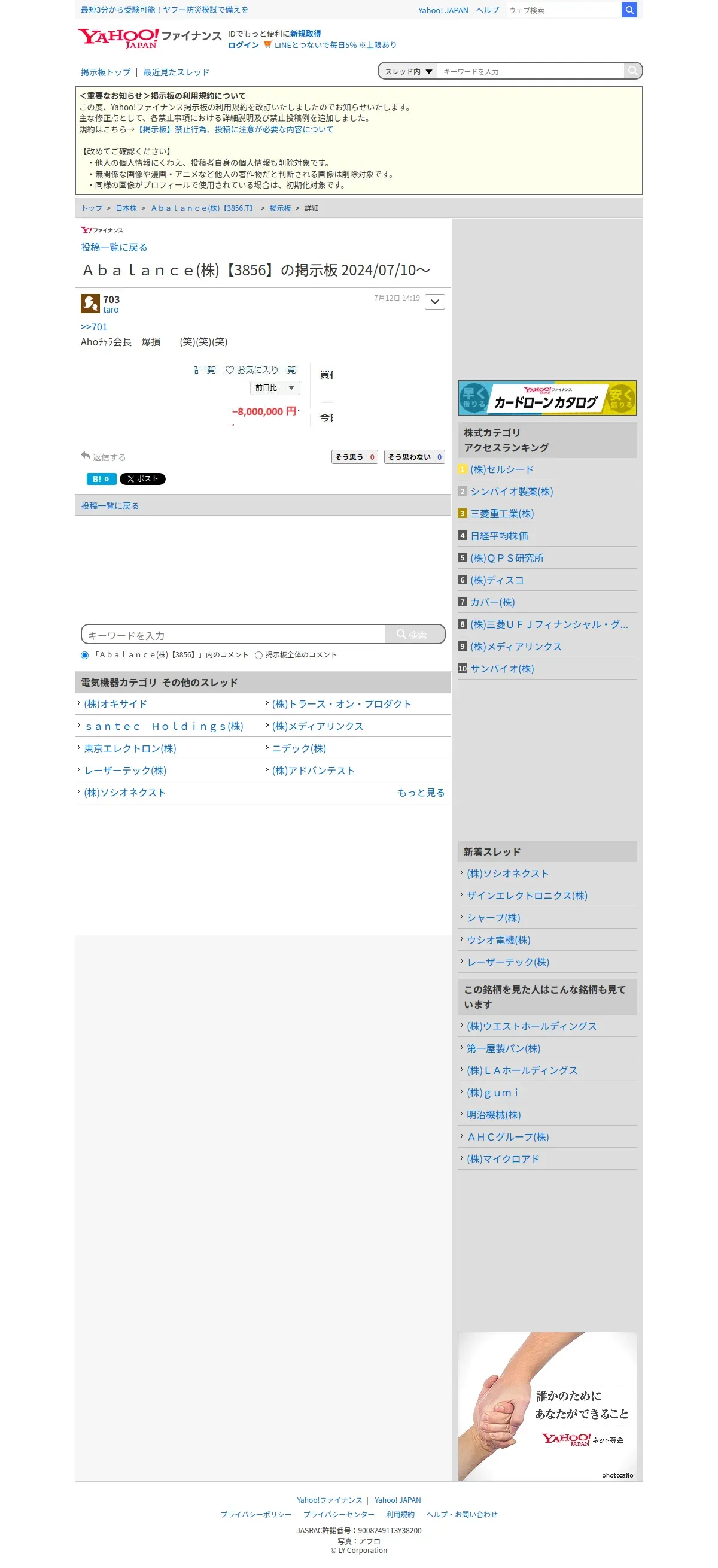The image size is (718, 1568).
Task: Click プライバシーポリシー footer link
Action: point(256,1515)
